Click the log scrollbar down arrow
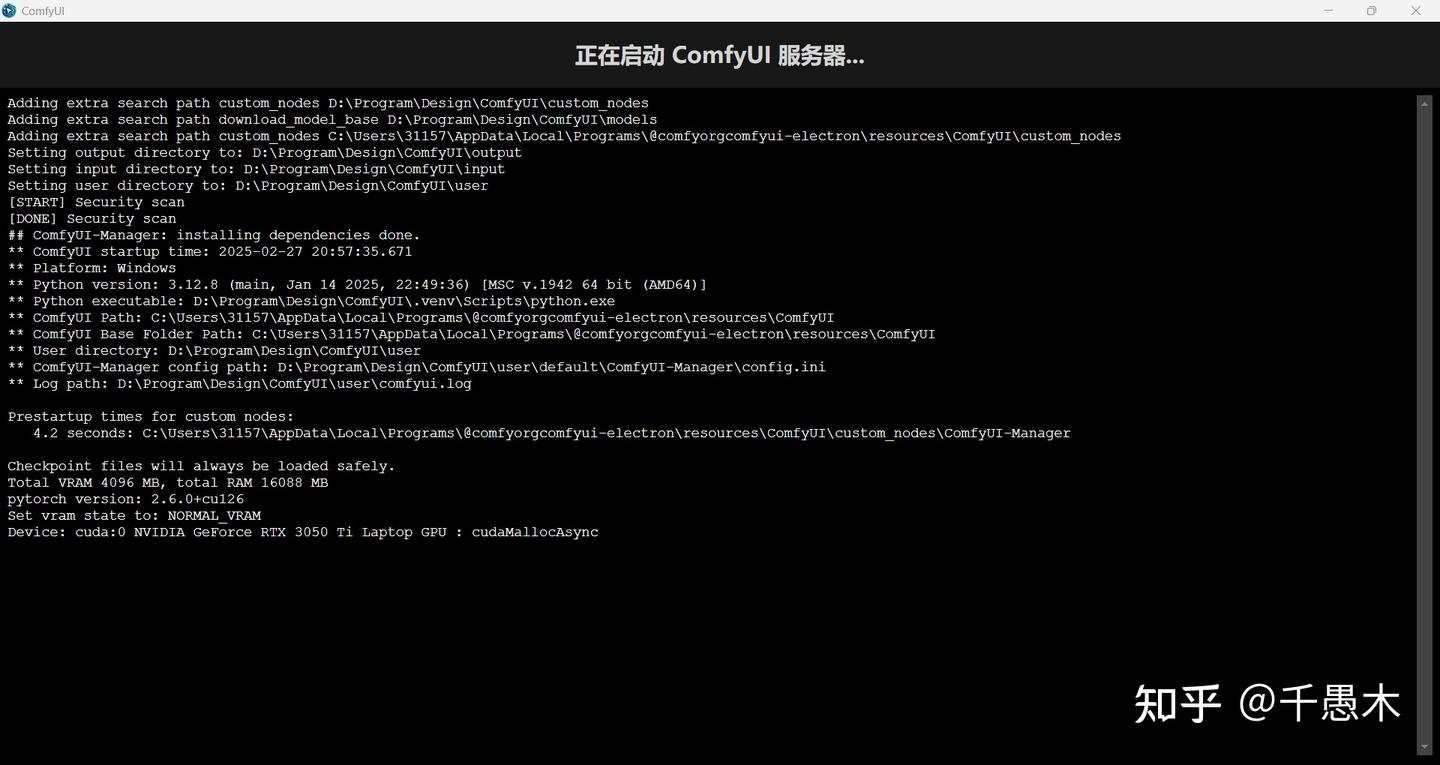Image resolution: width=1440 pixels, height=765 pixels. pyautogui.click(x=1425, y=747)
